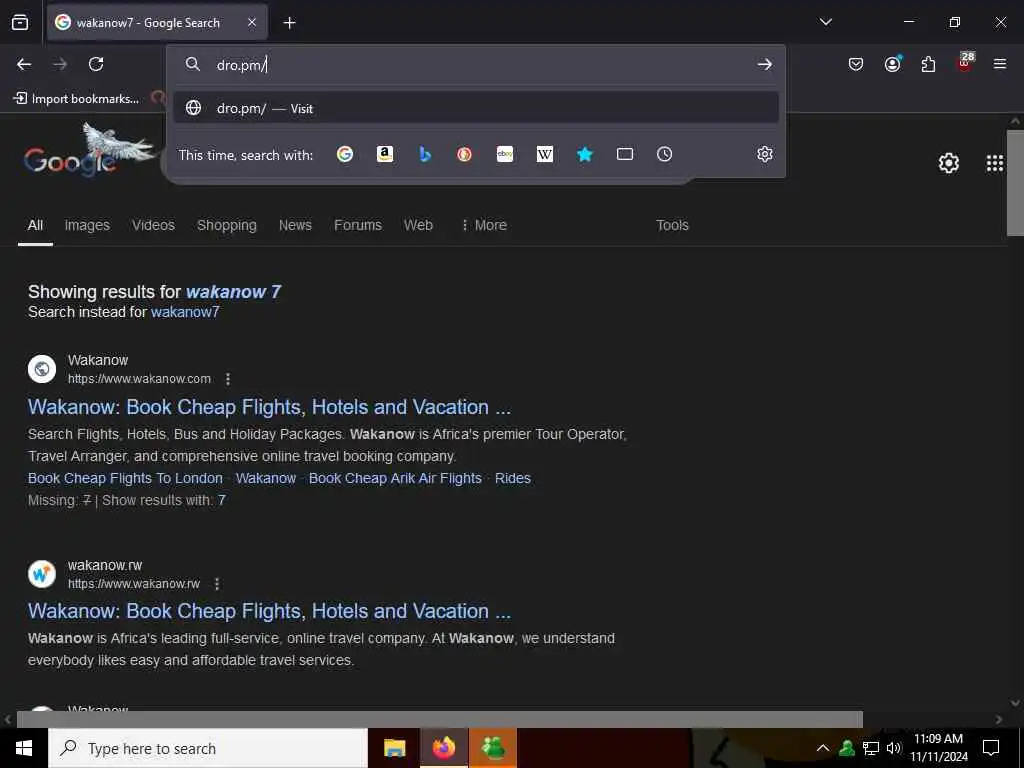Open the wakanow.com result title link
The image size is (1024, 768).
pos(269,407)
